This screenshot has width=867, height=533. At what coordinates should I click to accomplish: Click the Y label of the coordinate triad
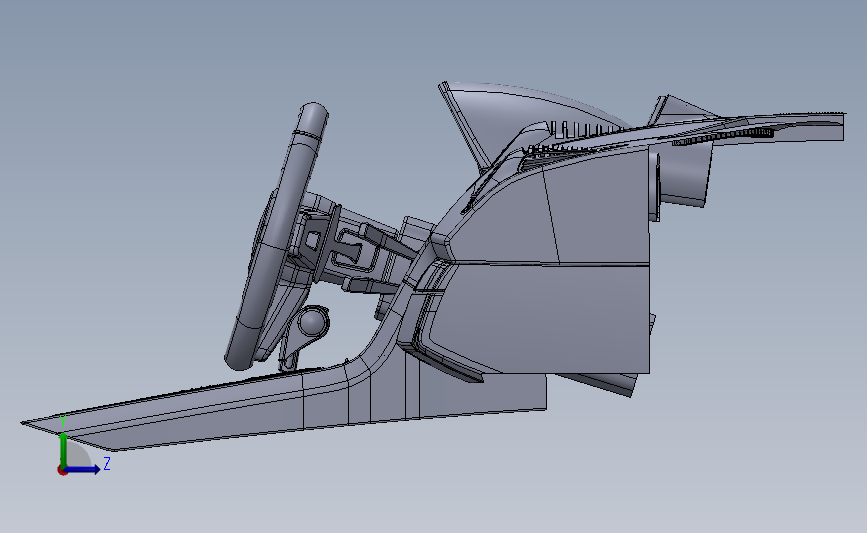(x=63, y=422)
